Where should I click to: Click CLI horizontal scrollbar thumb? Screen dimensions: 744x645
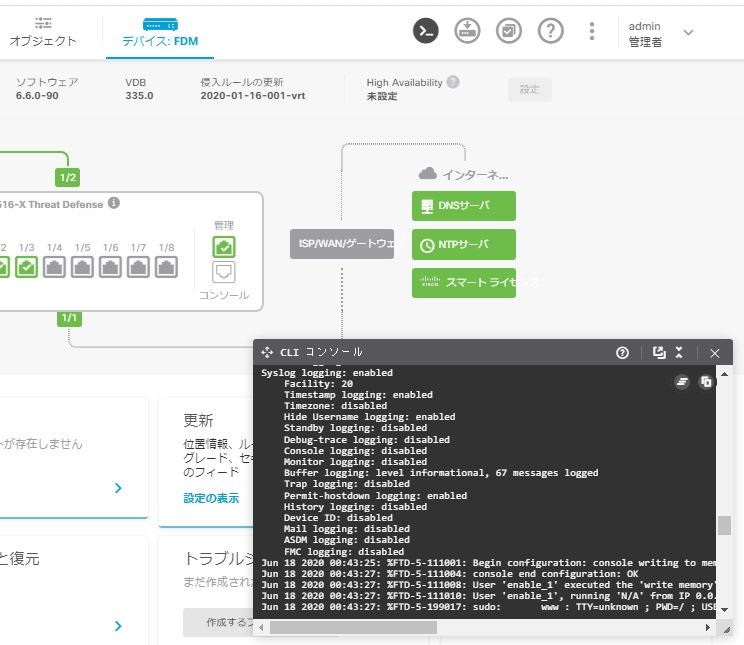[353, 627]
